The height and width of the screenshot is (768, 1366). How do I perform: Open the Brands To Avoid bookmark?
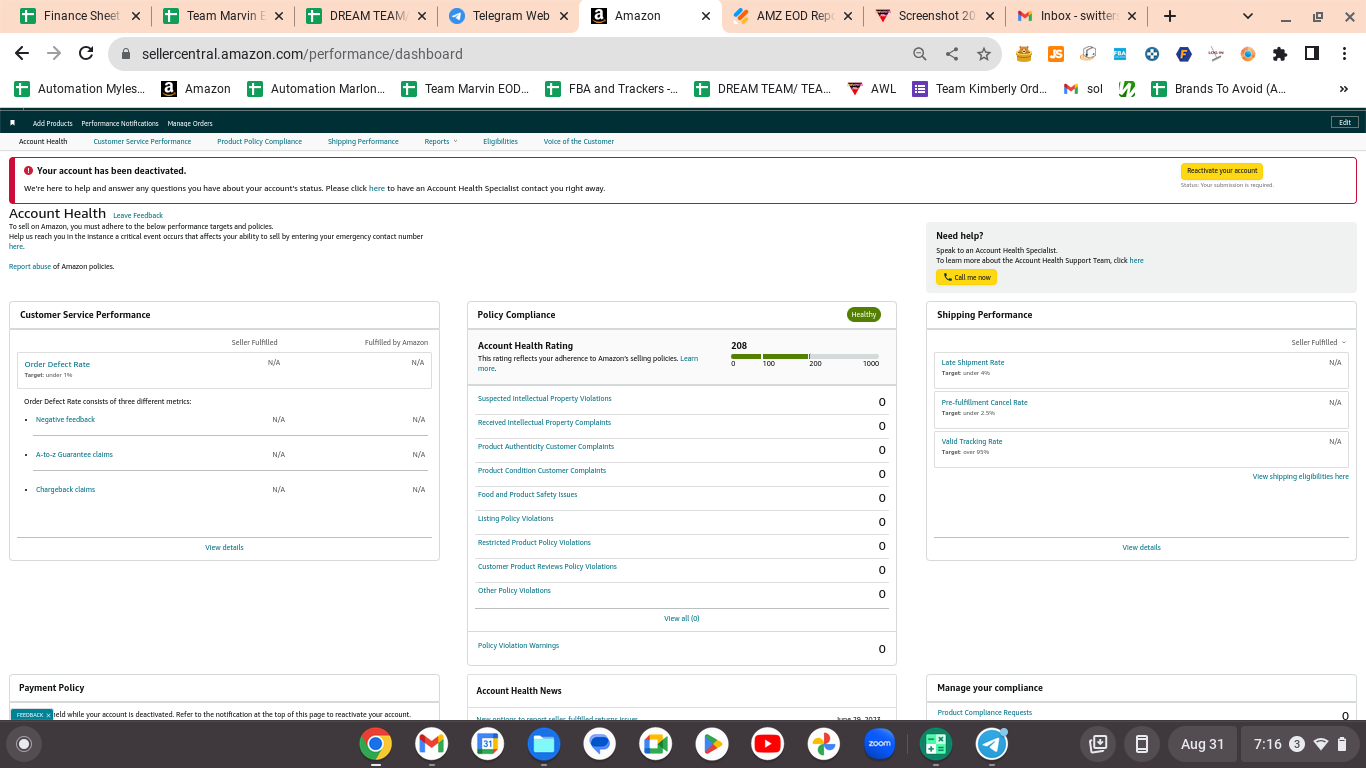pyautogui.click(x=1219, y=89)
